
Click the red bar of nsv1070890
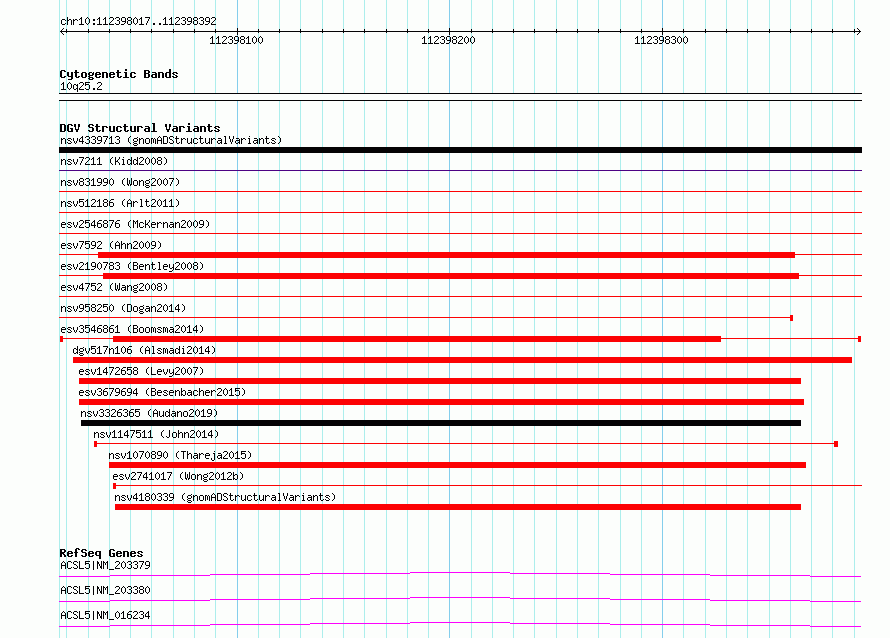457,465
